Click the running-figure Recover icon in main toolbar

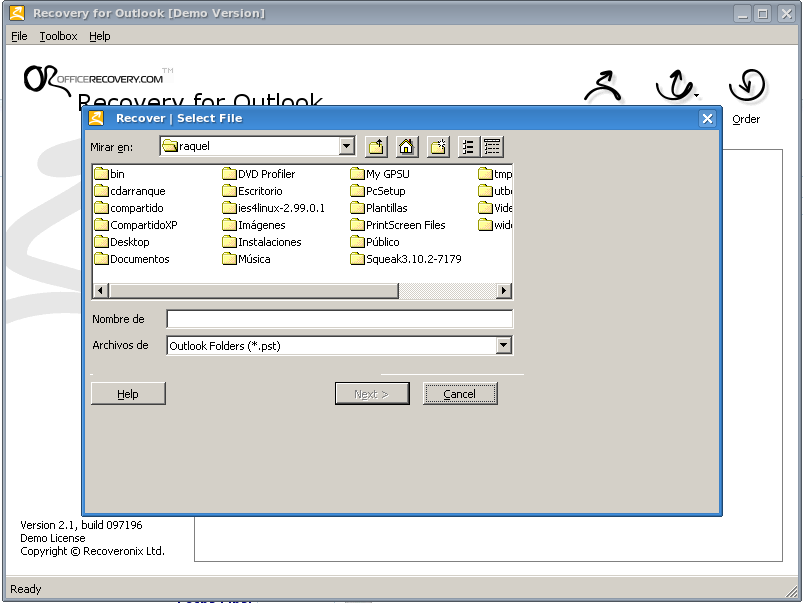603,86
